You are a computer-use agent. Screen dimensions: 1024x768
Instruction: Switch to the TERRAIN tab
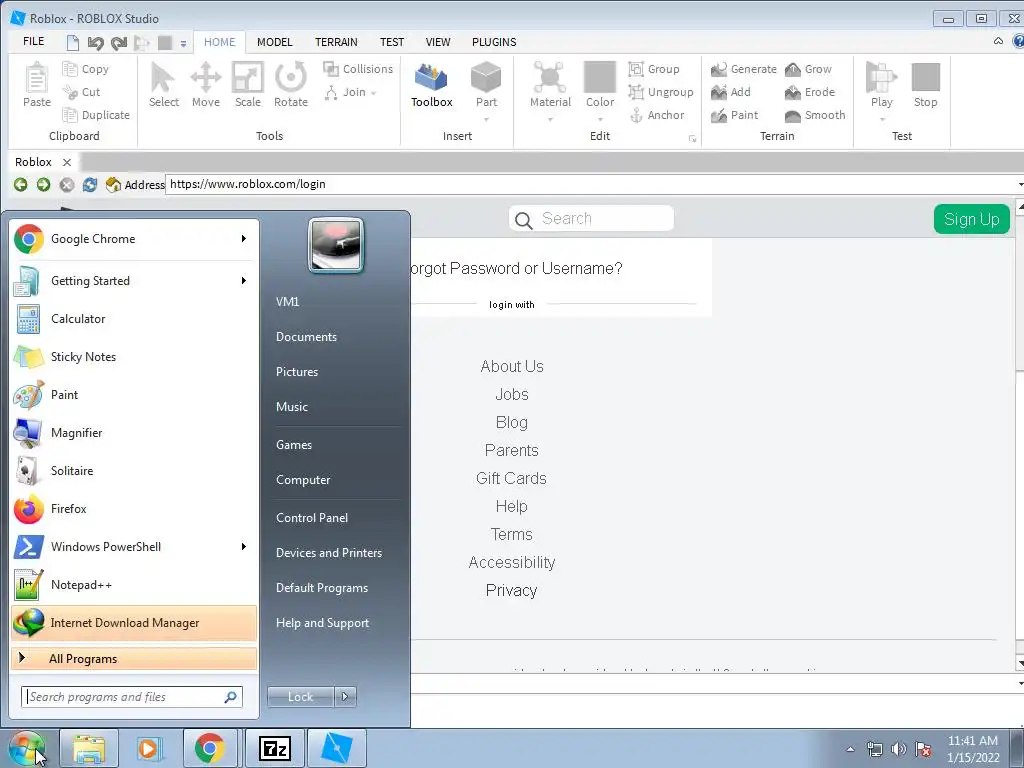pos(336,42)
